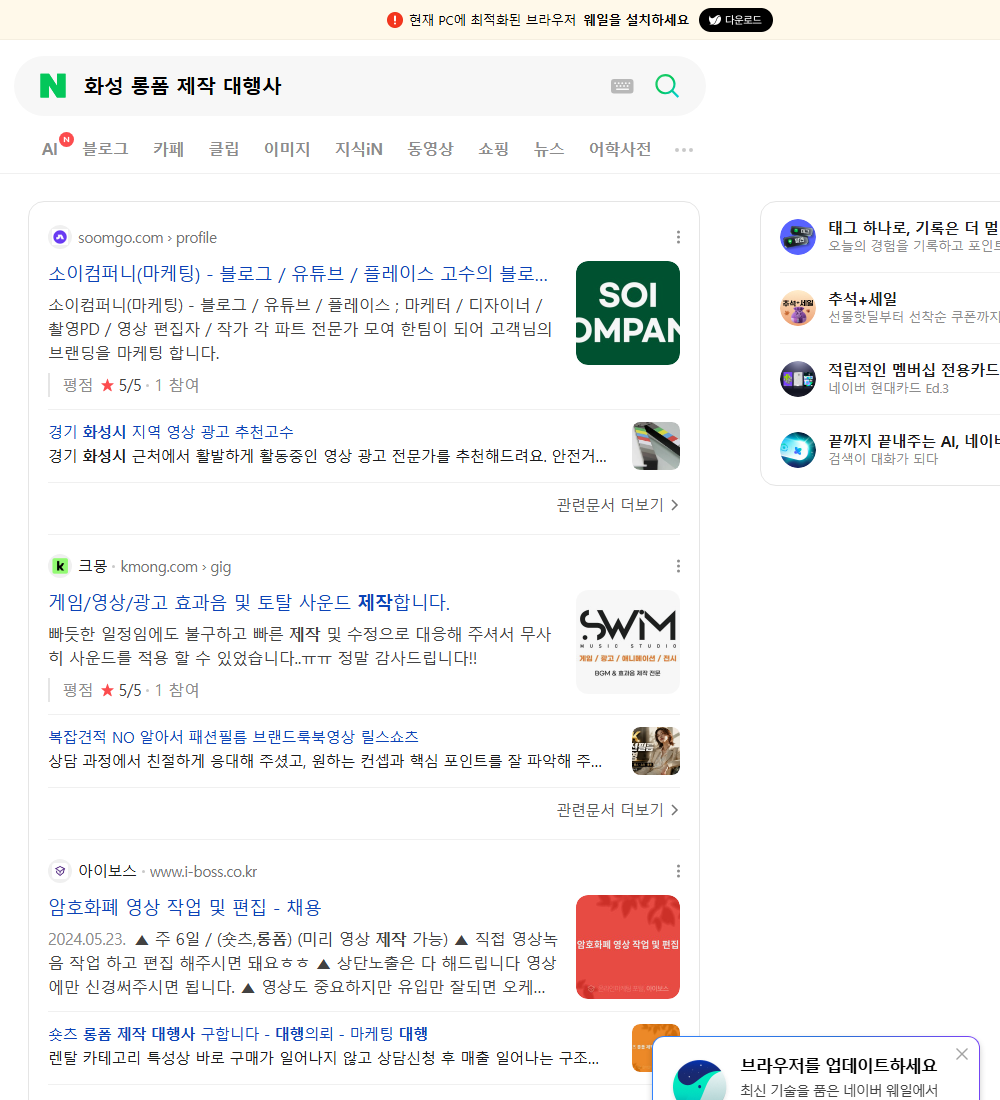Screen dimensions: 1000x1100
Task: Click the green Naver N logo
Action: click(53, 86)
